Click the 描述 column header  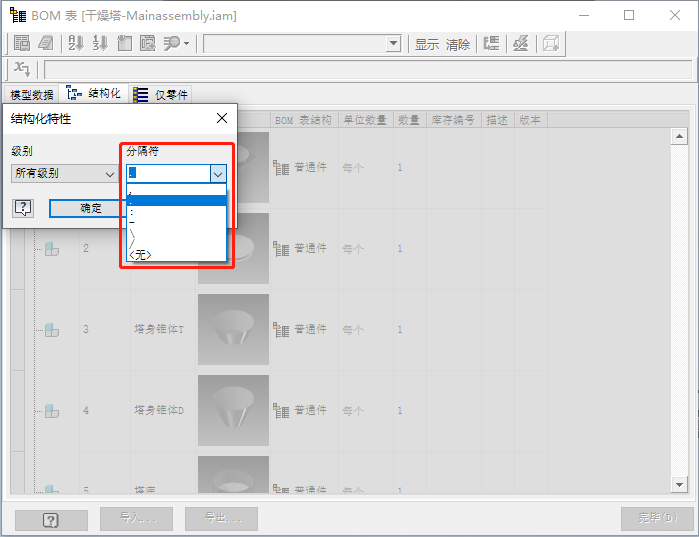pyautogui.click(x=498, y=120)
